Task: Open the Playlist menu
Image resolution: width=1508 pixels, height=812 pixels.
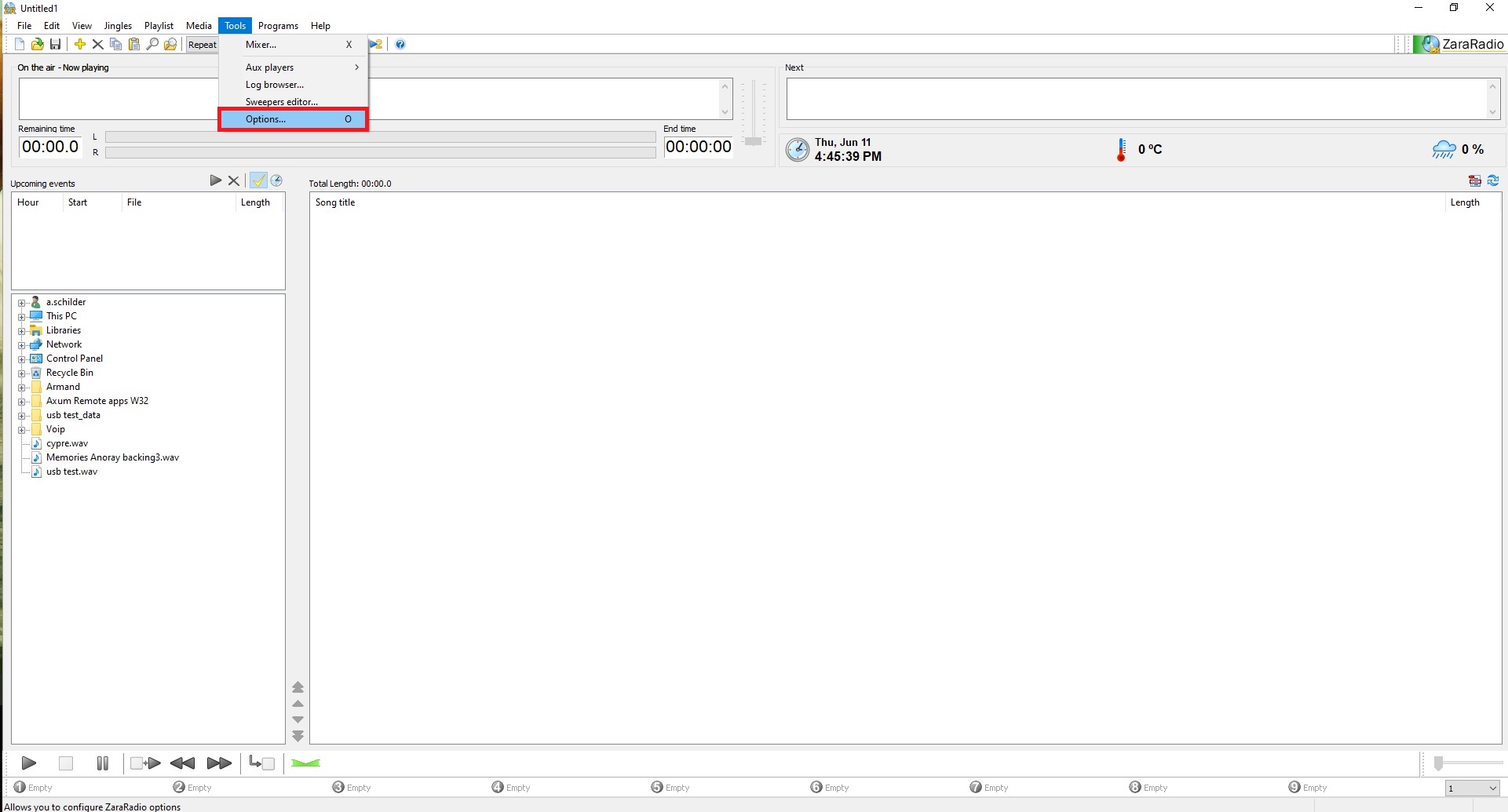Action: click(x=159, y=26)
